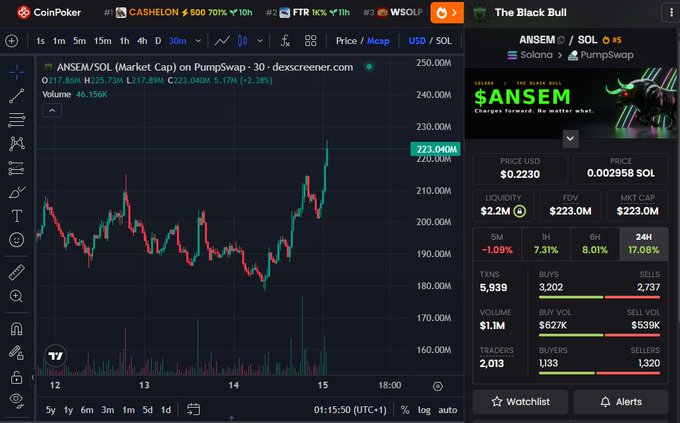Image resolution: width=680 pixels, height=423 pixels.
Task: Click the timezone clock 01:15:50 (UTC+1)
Action: pyautogui.click(x=350, y=410)
